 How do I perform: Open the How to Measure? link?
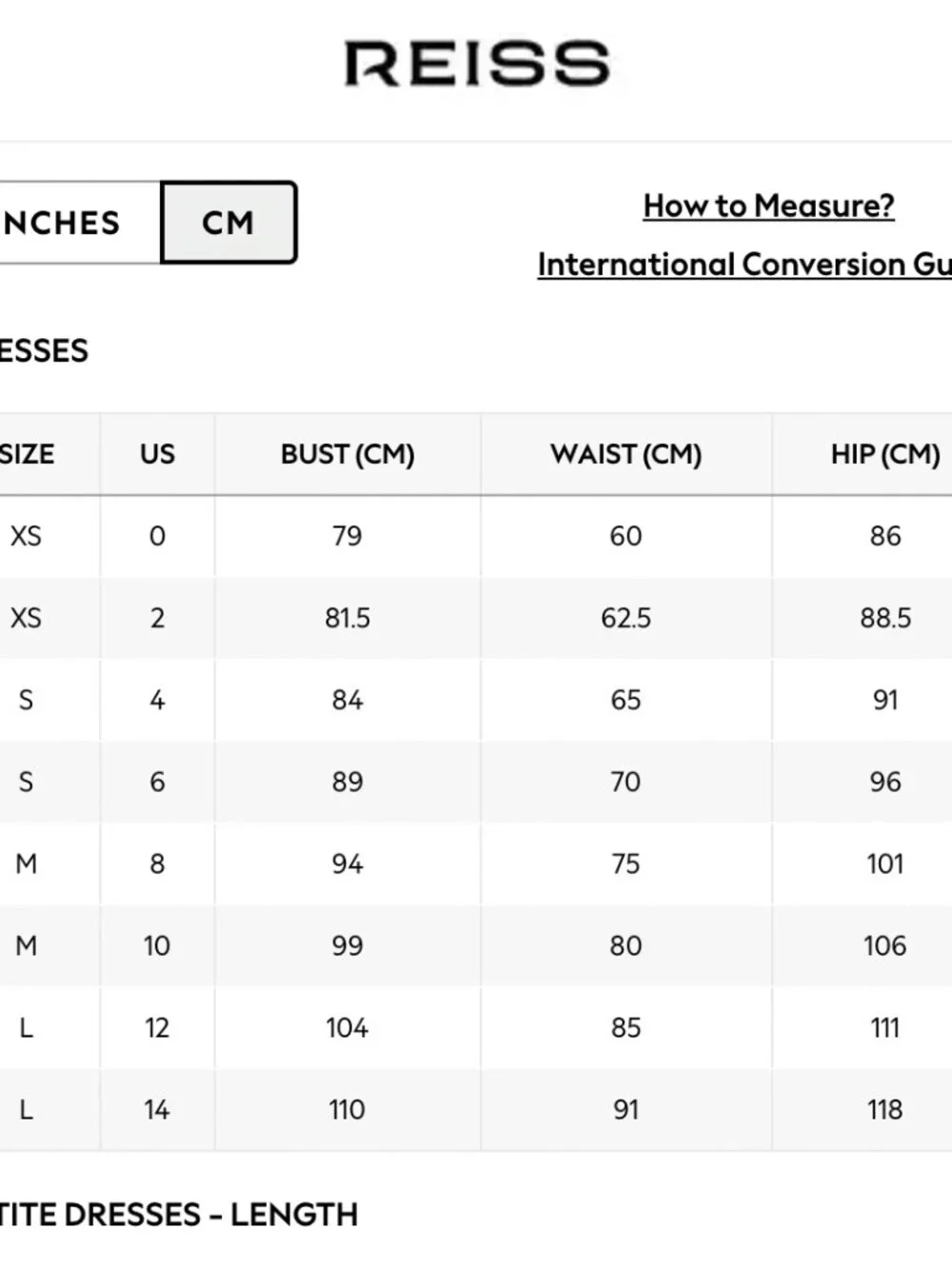tap(768, 206)
